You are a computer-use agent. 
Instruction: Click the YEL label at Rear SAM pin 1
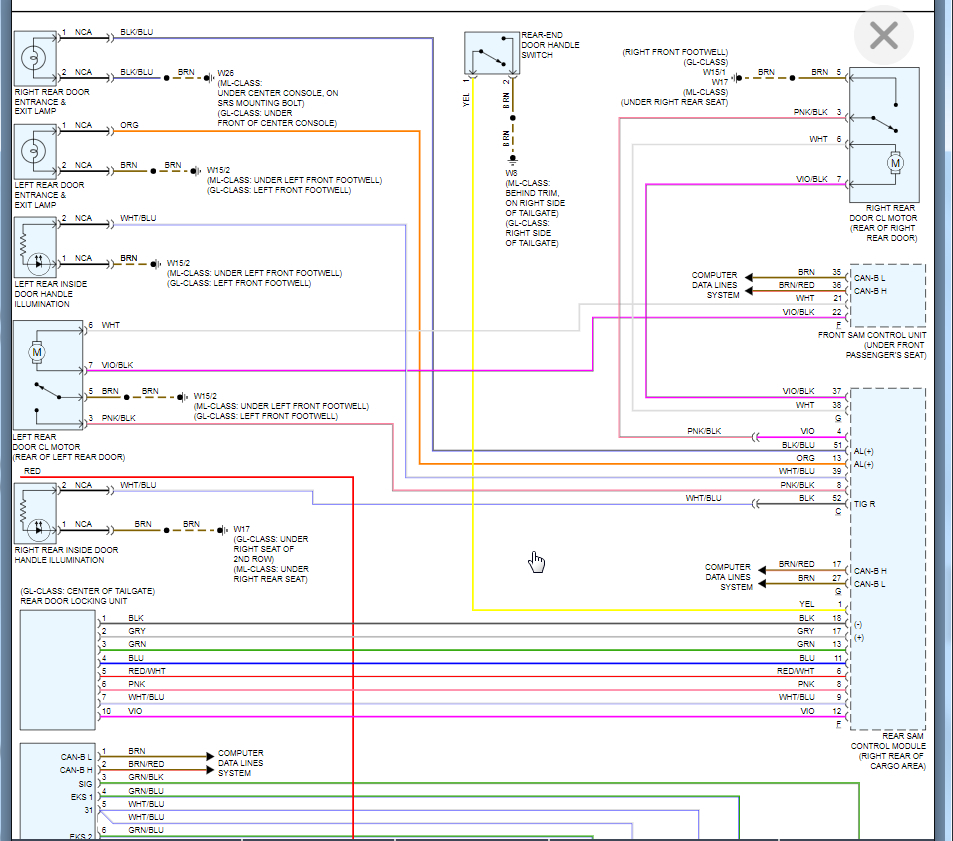pyautogui.click(x=806, y=604)
